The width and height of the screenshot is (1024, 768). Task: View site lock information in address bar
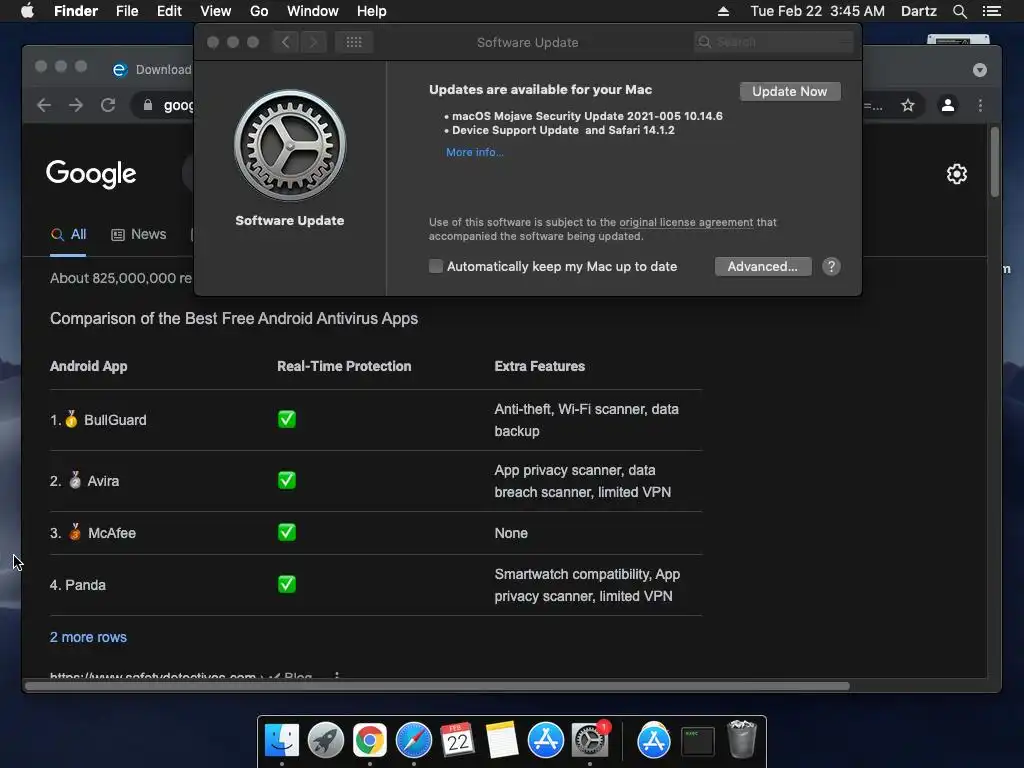tap(148, 105)
